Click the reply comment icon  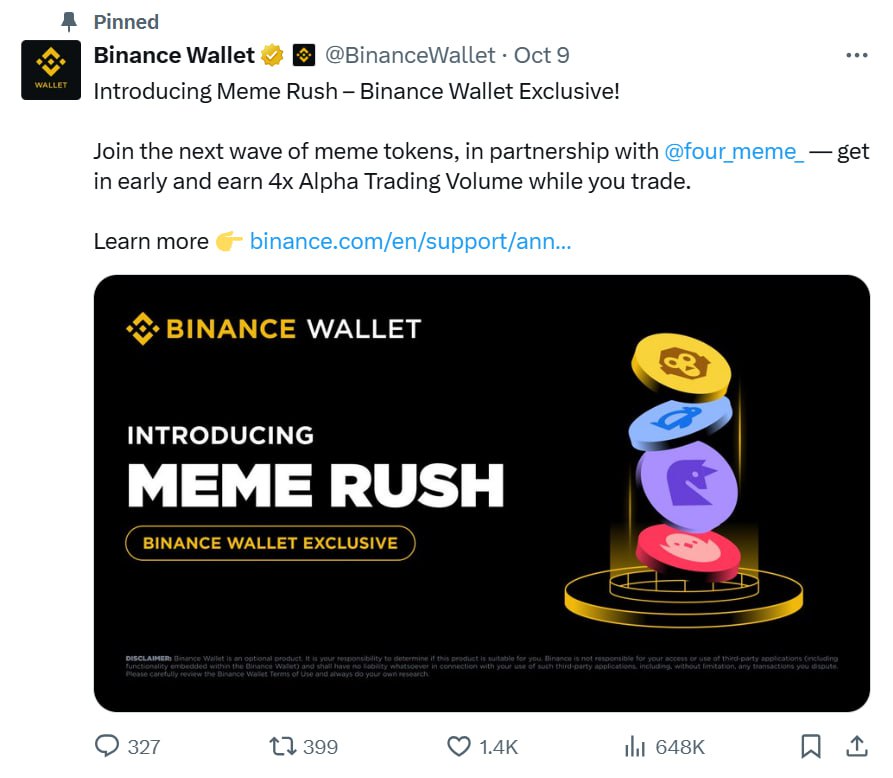(107, 746)
